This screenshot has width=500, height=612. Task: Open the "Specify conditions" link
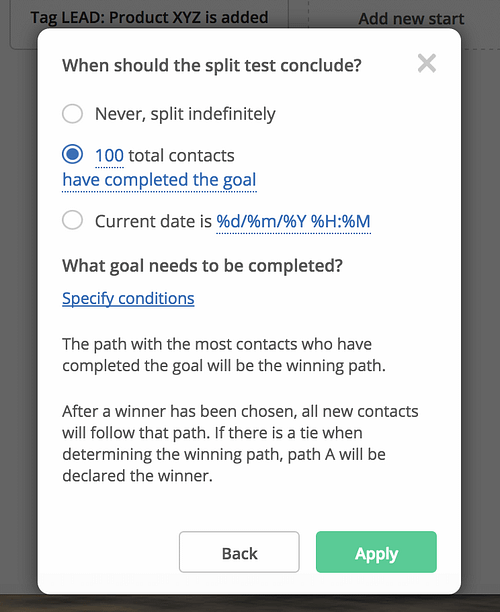(x=128, y=299)
